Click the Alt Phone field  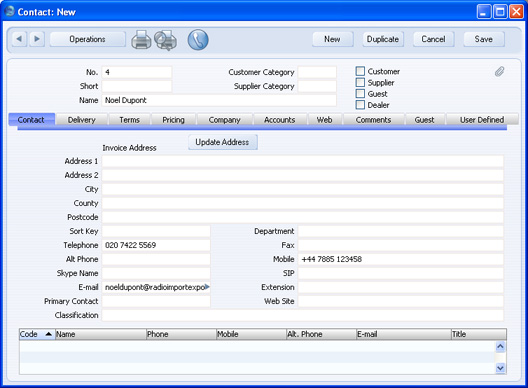click(x=156, y=259)
